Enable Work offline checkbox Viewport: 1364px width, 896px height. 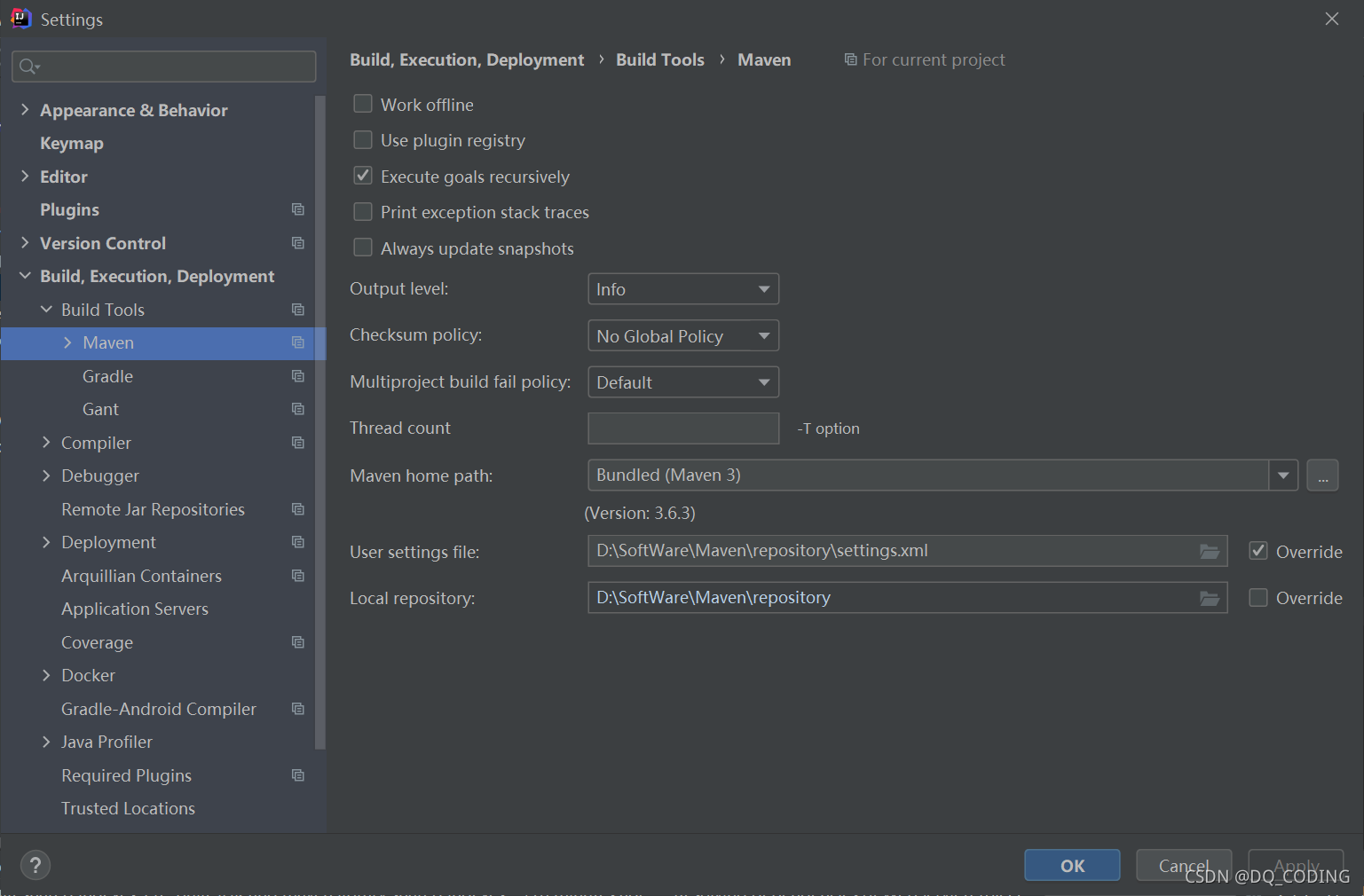click(x=363, y=104)
